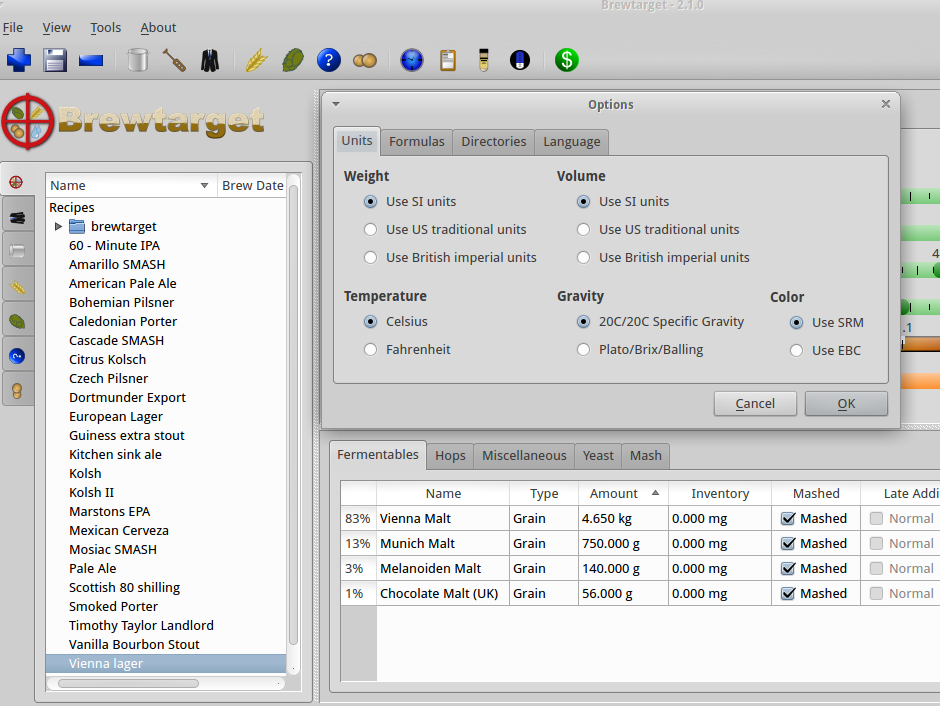This screenshot has height=706, width=940.
Task: Choose Plato/Brix/Balling gravity option
Action: 583,349
